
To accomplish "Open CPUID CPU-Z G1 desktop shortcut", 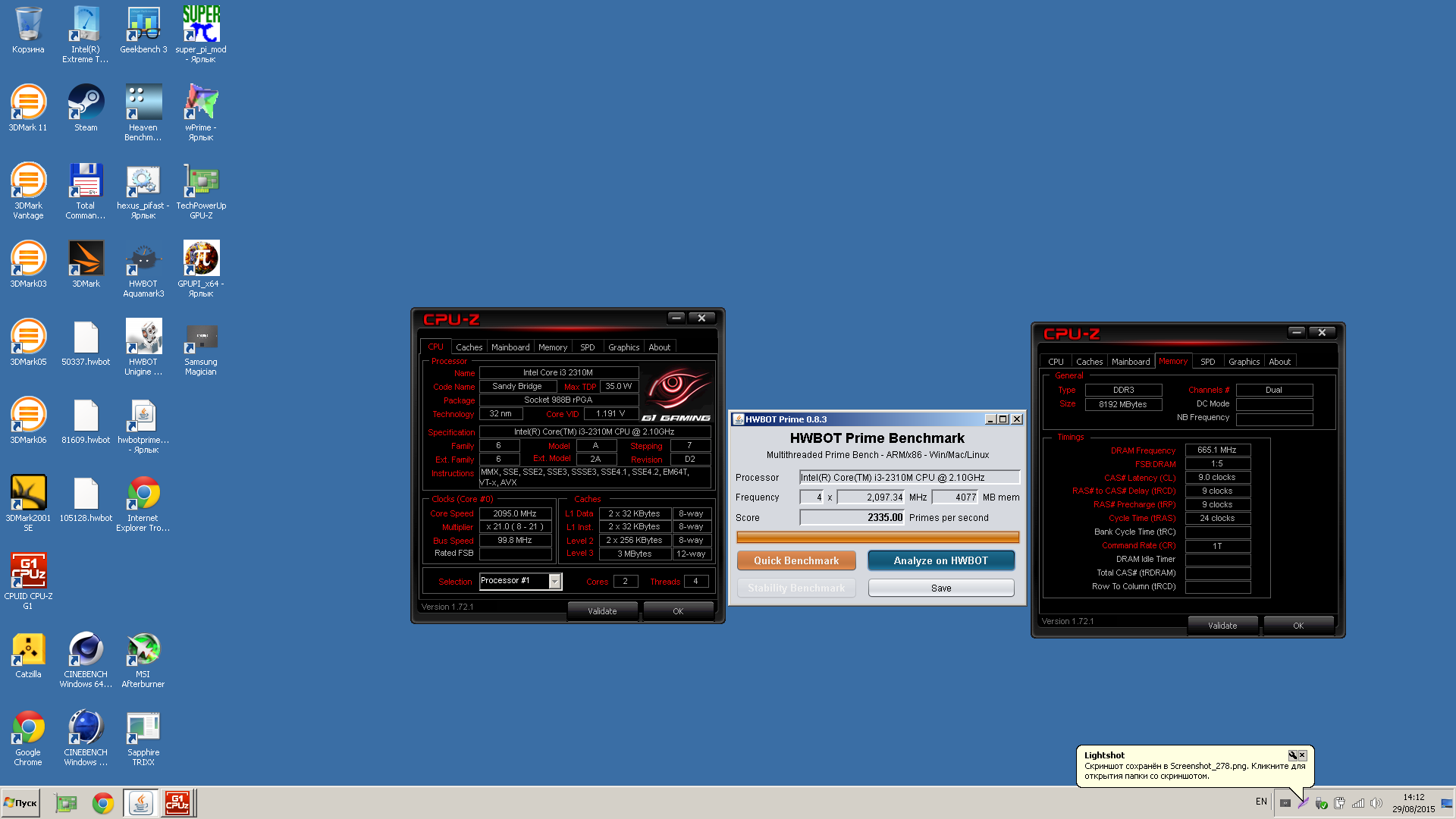I will coord(28,581).
